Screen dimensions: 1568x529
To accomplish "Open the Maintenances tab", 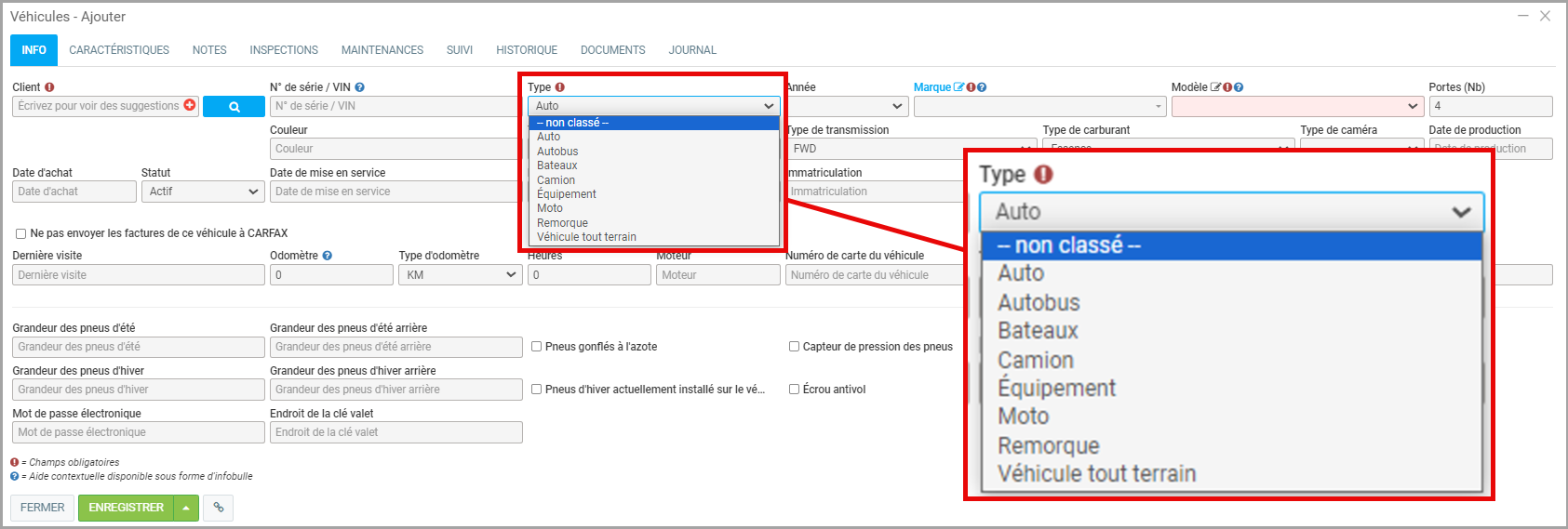I will (x=382, y=50).
